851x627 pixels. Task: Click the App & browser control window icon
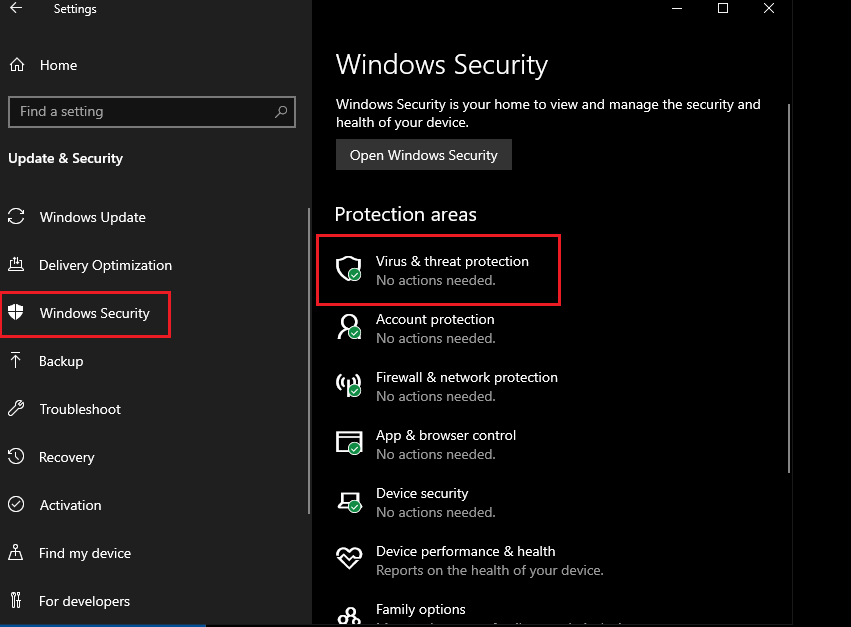tap(348, 443)
